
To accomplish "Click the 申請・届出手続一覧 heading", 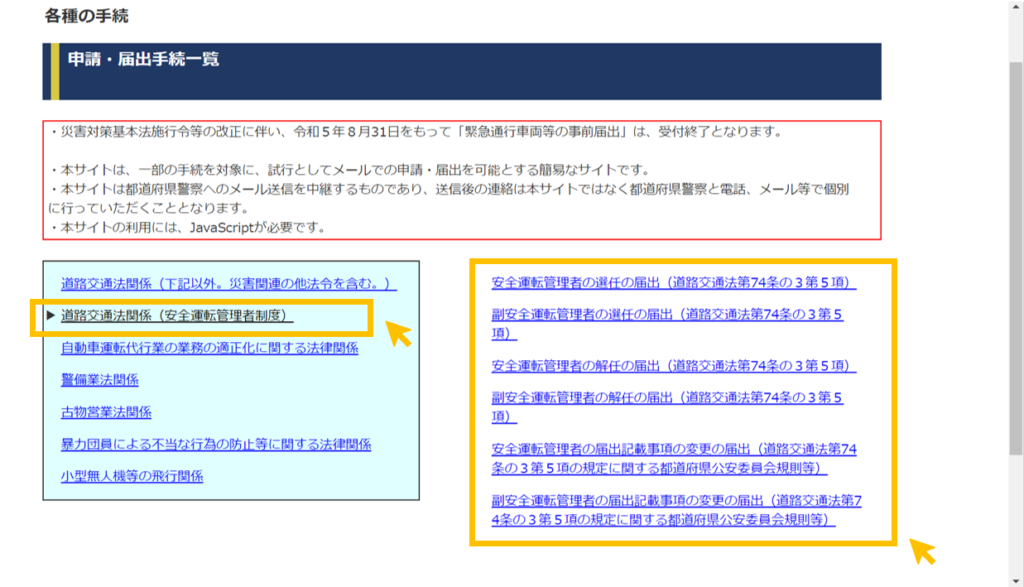I will 143,59.
